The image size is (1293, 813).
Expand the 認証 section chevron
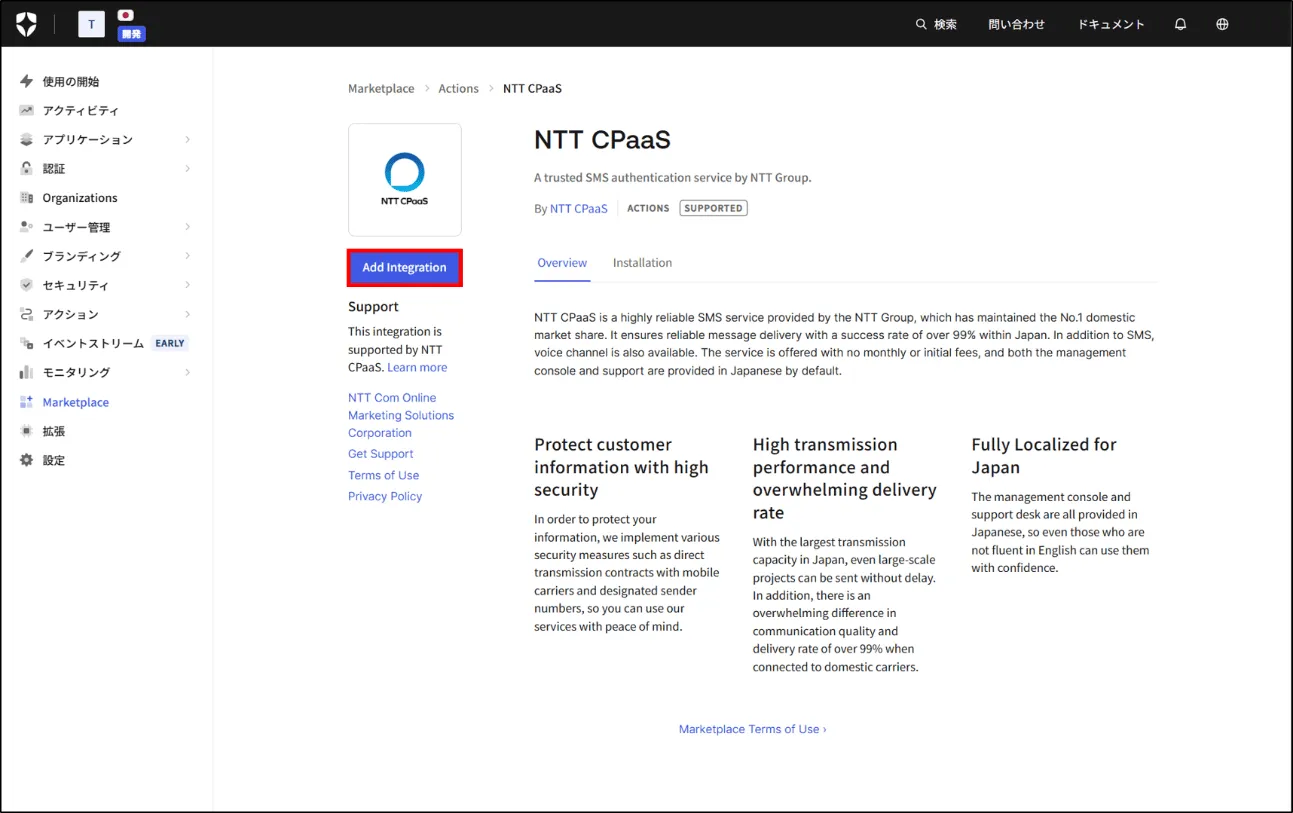pyautogui.click(x=187, y=169)
